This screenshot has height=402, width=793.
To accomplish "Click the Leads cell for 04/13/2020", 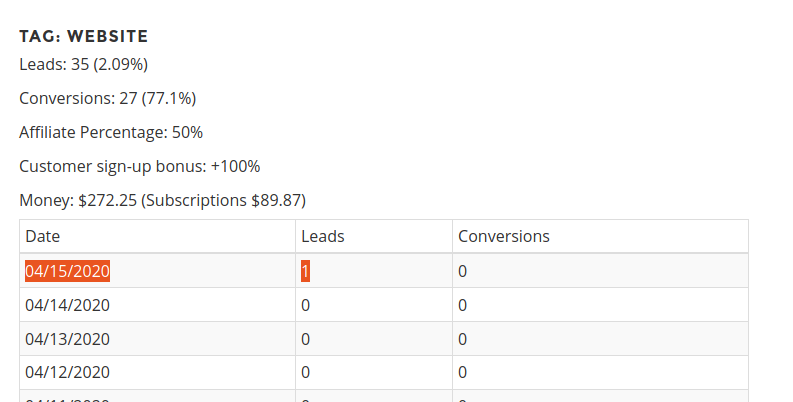I will click(x=306, y=339).
